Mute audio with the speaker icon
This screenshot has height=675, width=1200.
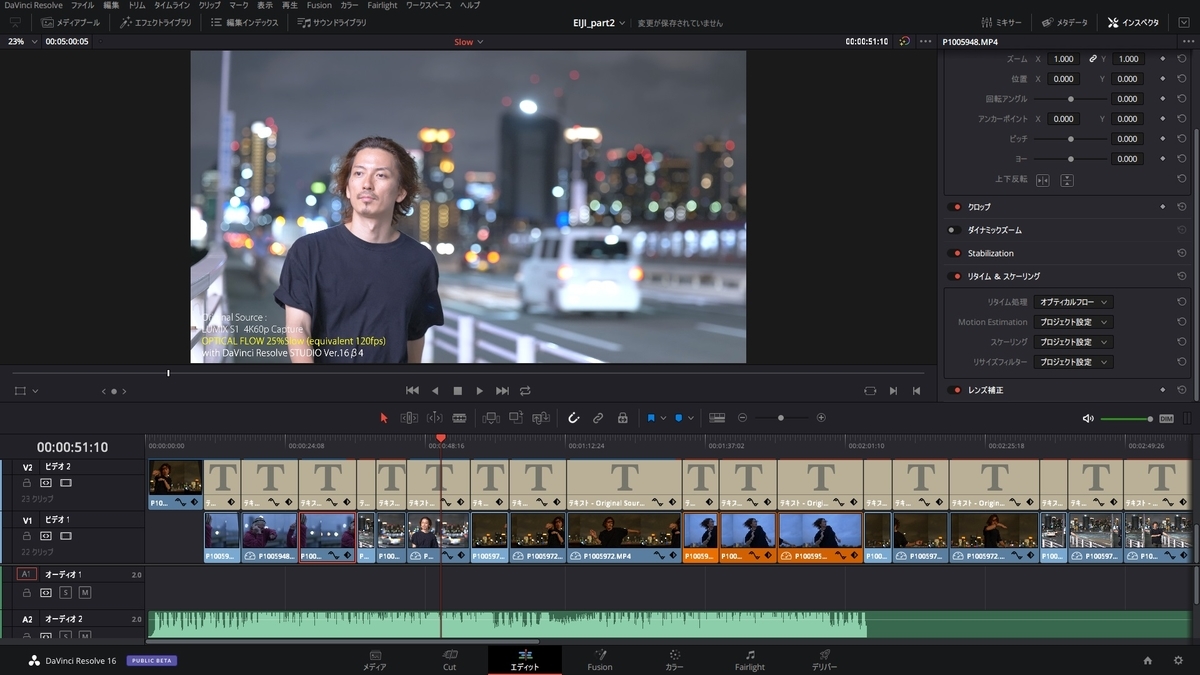(1088, 419)
